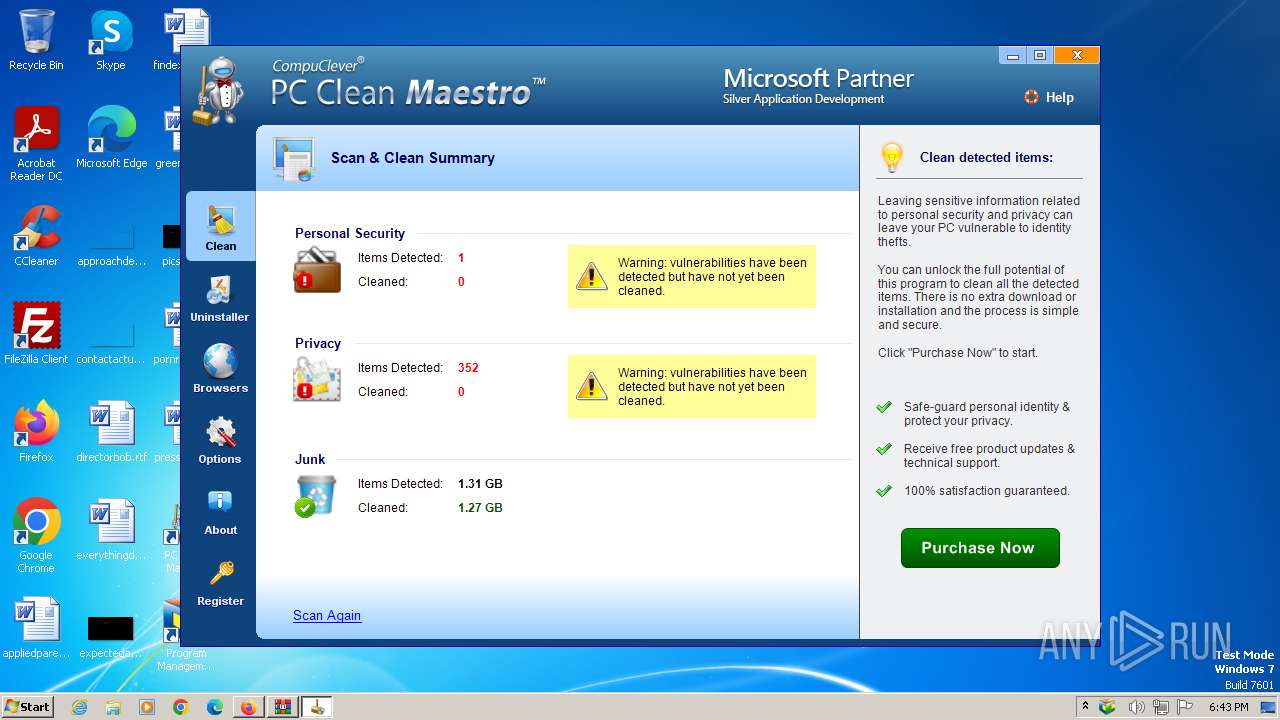Viewport: 1280px width, 720px height.
Task: Show hidden system tray icons
Action: pyautogui.click(x=1085, y=707)
